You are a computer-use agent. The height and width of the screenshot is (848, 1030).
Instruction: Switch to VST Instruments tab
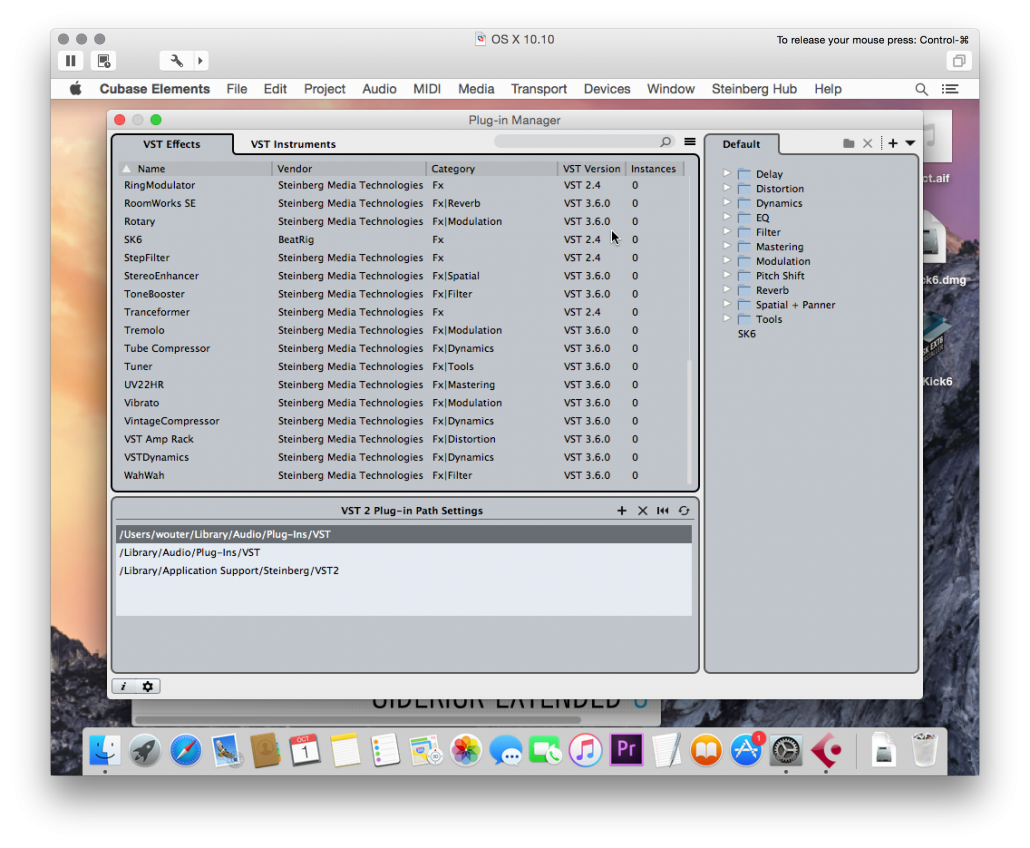click(x=293, y=144)
